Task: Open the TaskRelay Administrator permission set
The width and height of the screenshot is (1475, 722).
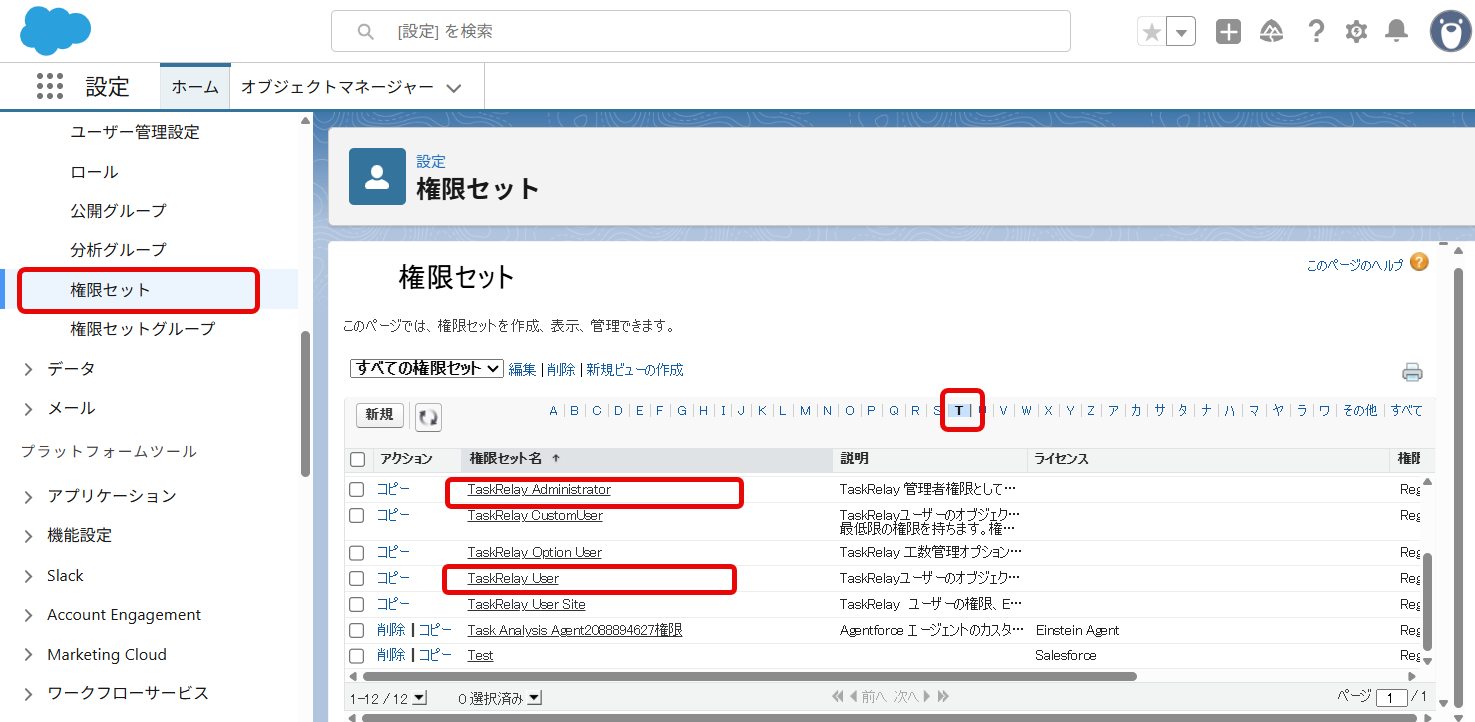Action: 539,490
